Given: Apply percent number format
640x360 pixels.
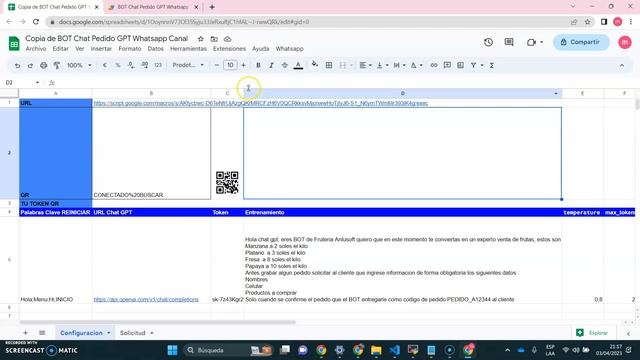Looking at the screenshot, I should [x=118, y=65].
